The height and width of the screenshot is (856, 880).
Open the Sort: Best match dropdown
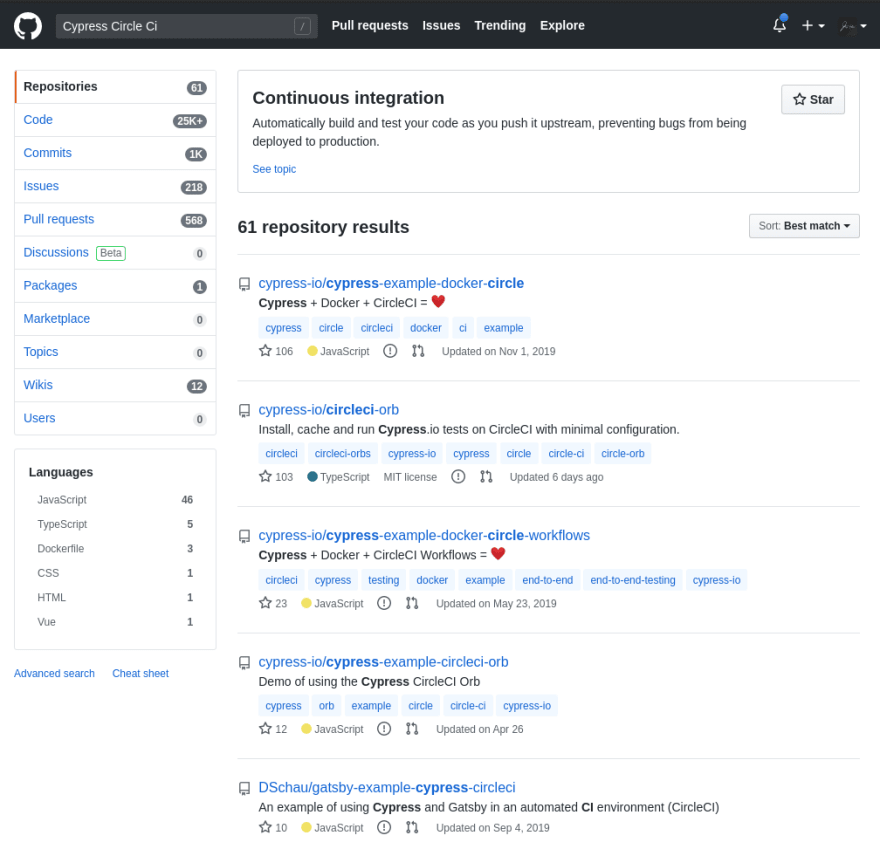point(804,226)
